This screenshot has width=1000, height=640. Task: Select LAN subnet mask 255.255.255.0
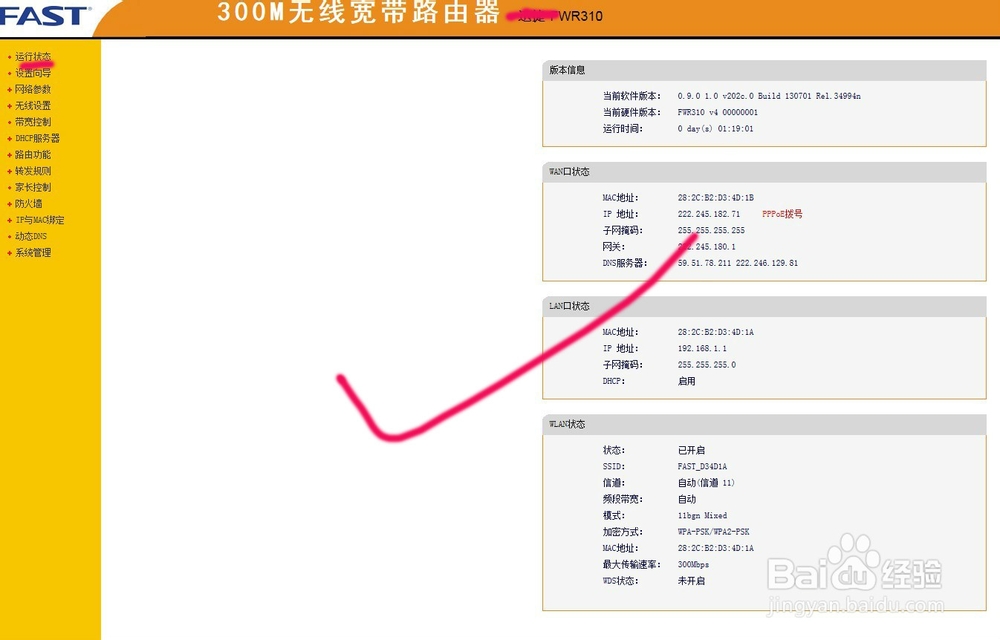[707, 365]
